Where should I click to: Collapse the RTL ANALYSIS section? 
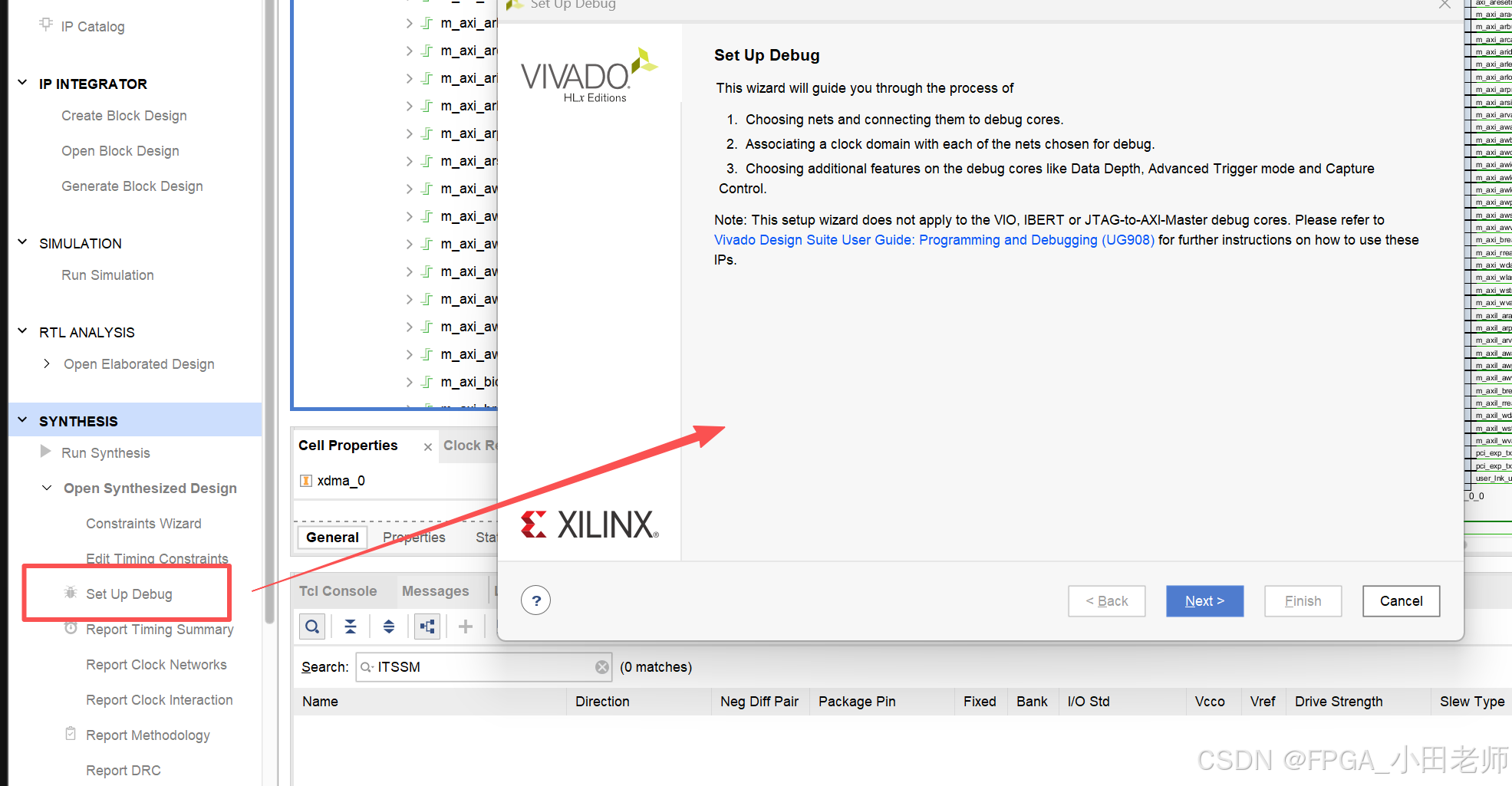(23, 331)
